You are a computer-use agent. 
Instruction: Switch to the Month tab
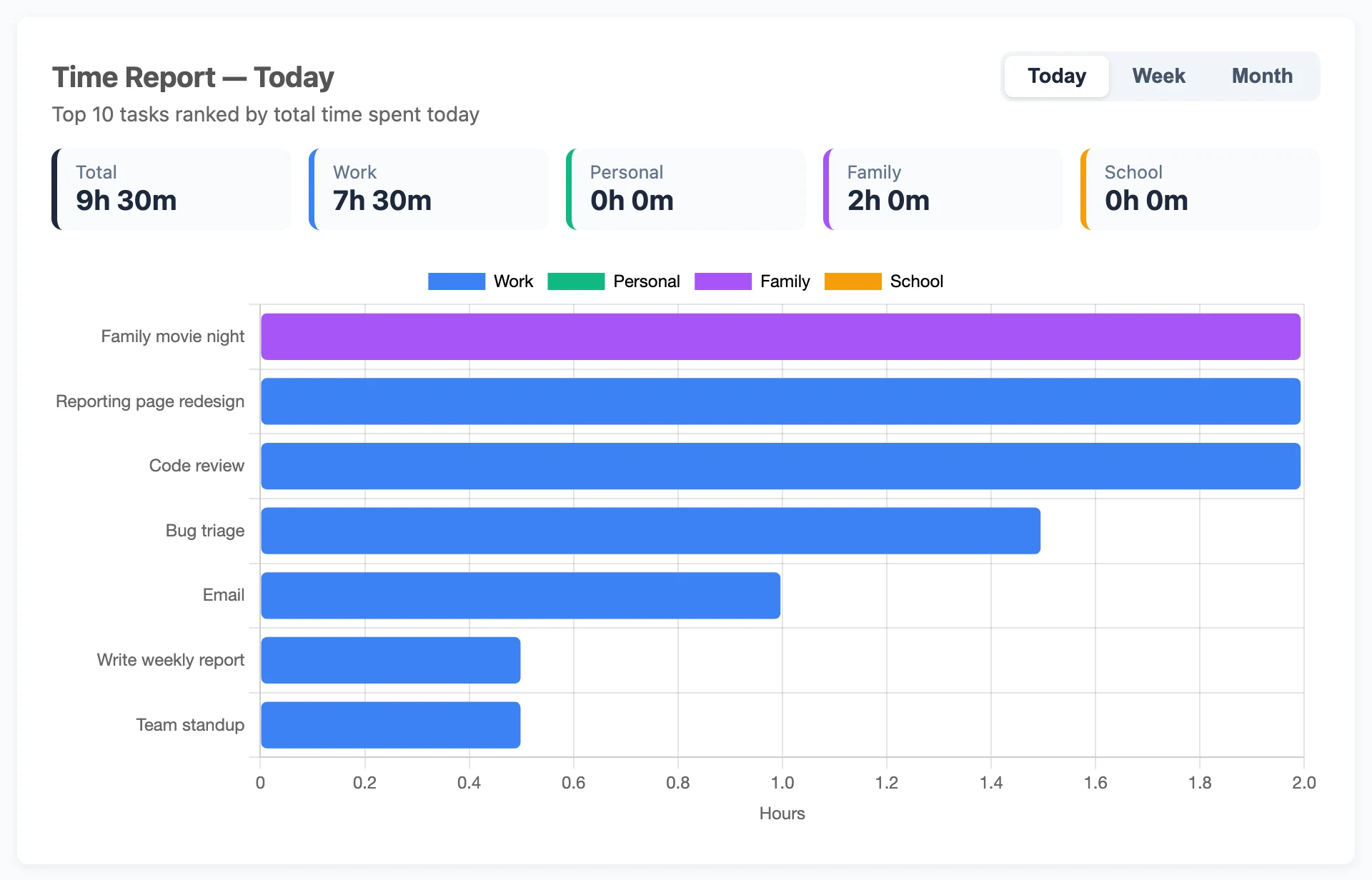coord(1262,76)
